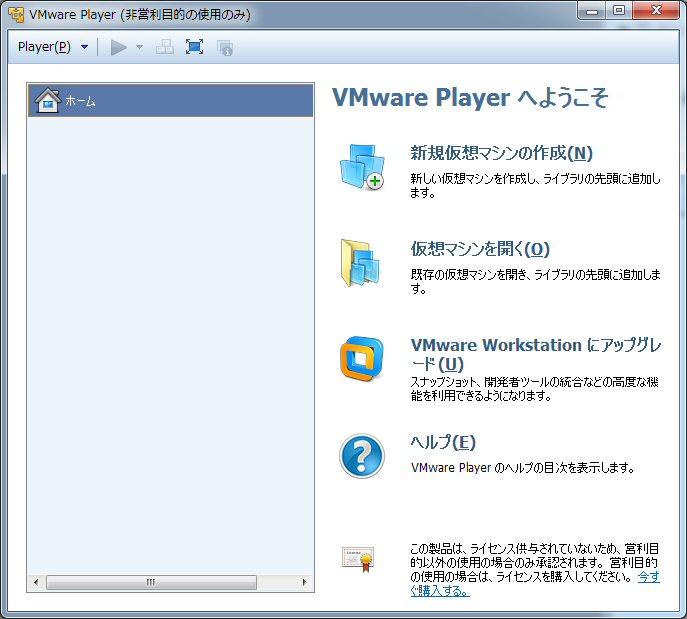Click VMware Workstation にアップグレード(U) link
This screenshot has width=687, height=619.
[x=536, y=354]
